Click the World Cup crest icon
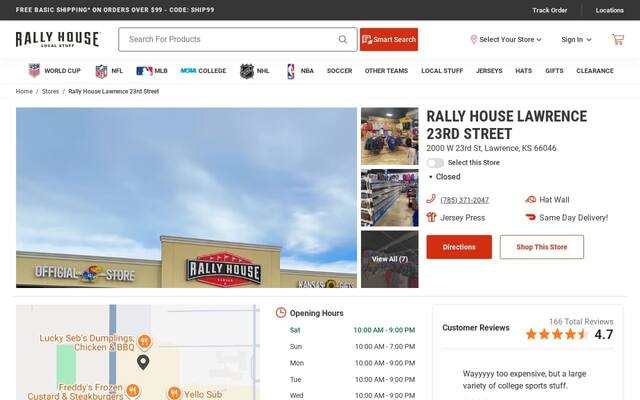The width and height of the screenshot is (640, 400). (x=34, y=71)
